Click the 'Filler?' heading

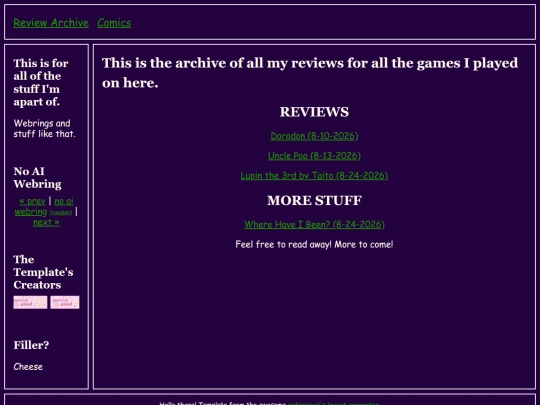(x=31, y=345)
